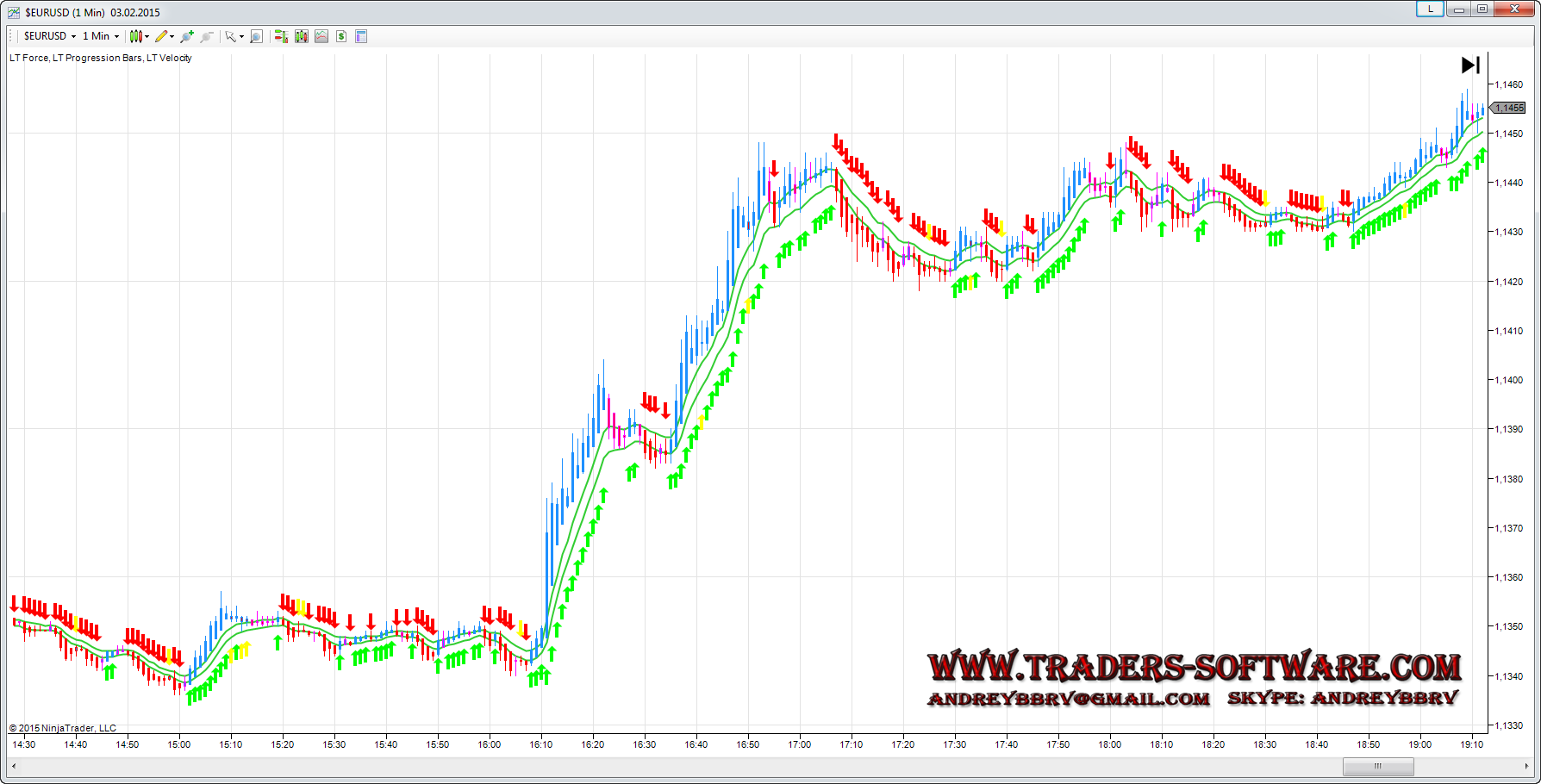The width and height of the screenshot is (1541, 784).
Task: Toggle the L link button in titlebar
Action: point(1430,9)
